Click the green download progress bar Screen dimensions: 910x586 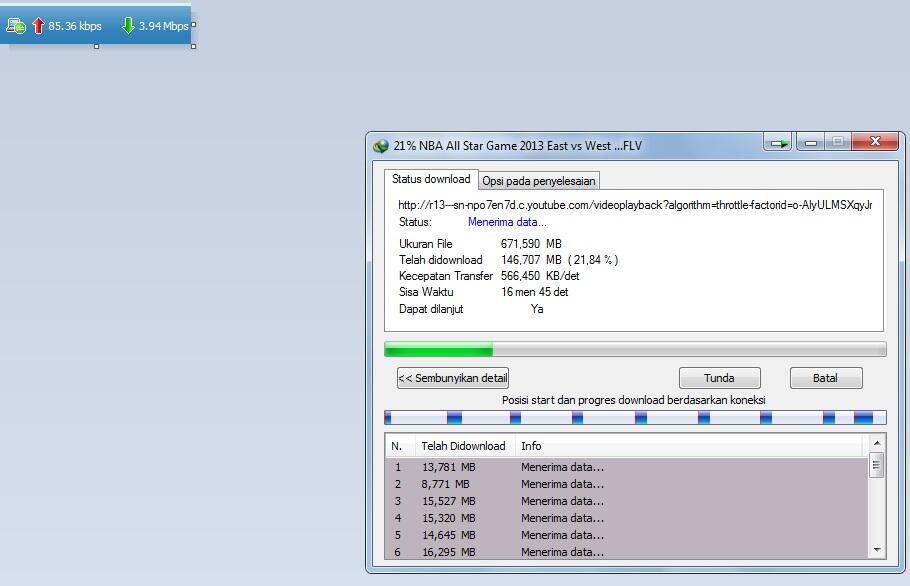635,349
